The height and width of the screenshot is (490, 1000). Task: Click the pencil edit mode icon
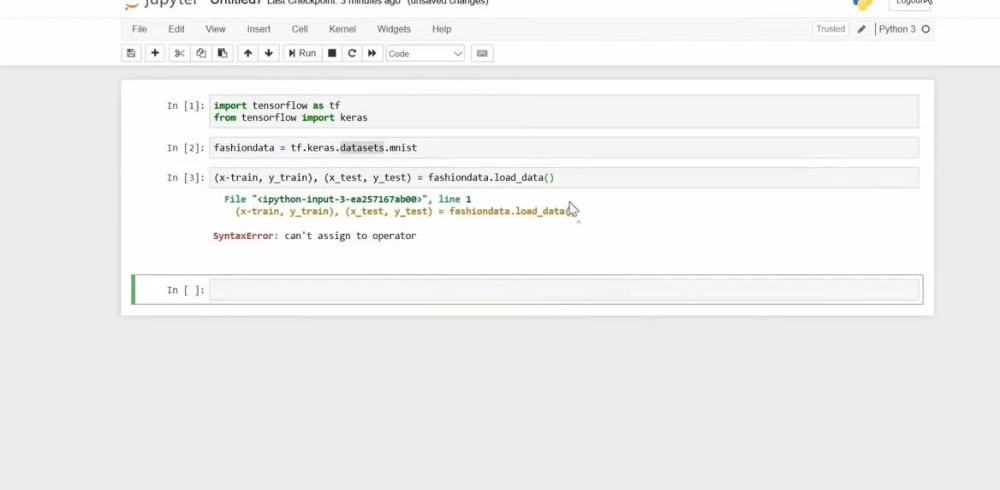coord(862,29)
